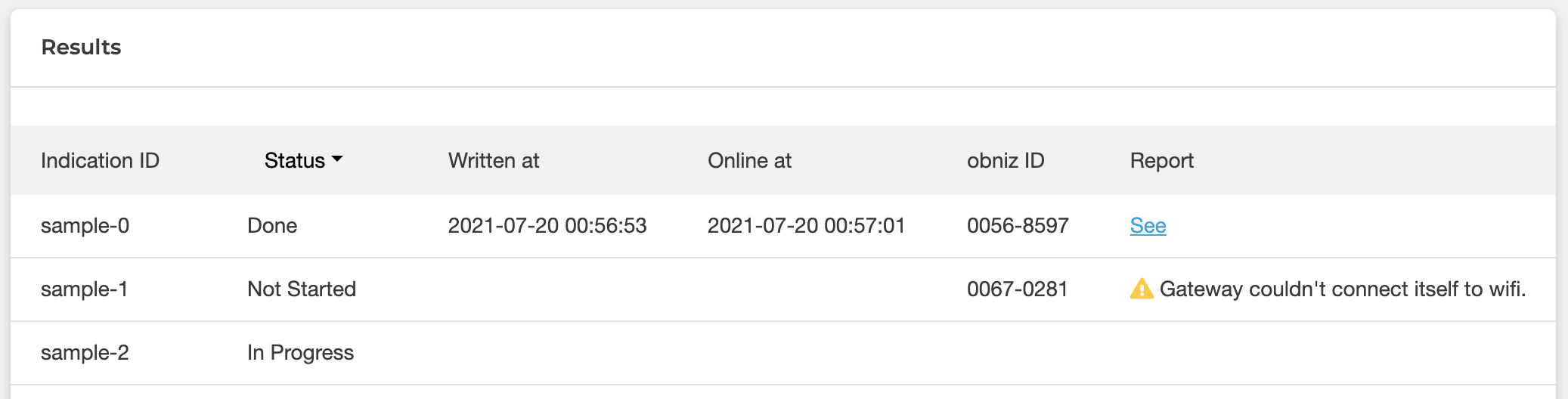Click the obniz ID column header
This screenshot has height=399, width=1568.
pyautogui.click(x=1006, y=160)
